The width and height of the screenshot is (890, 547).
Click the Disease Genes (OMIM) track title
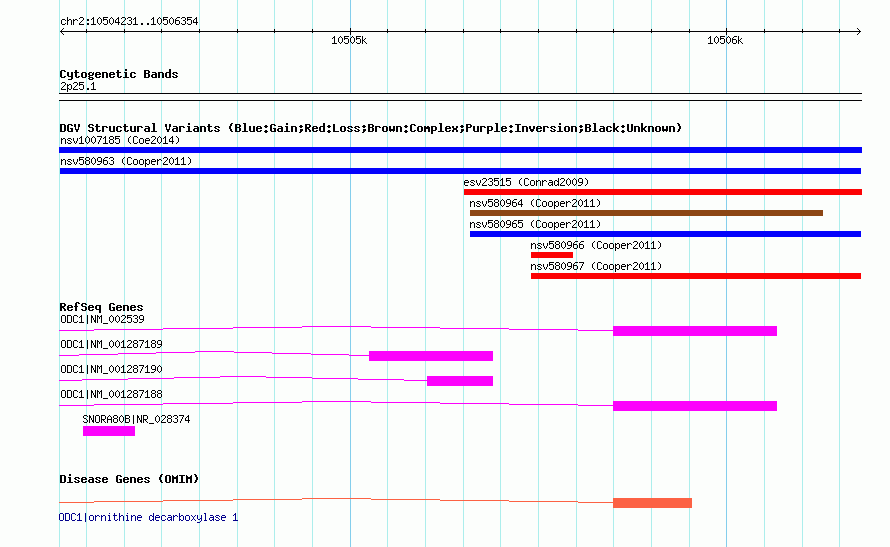click(x=129, y=479)
